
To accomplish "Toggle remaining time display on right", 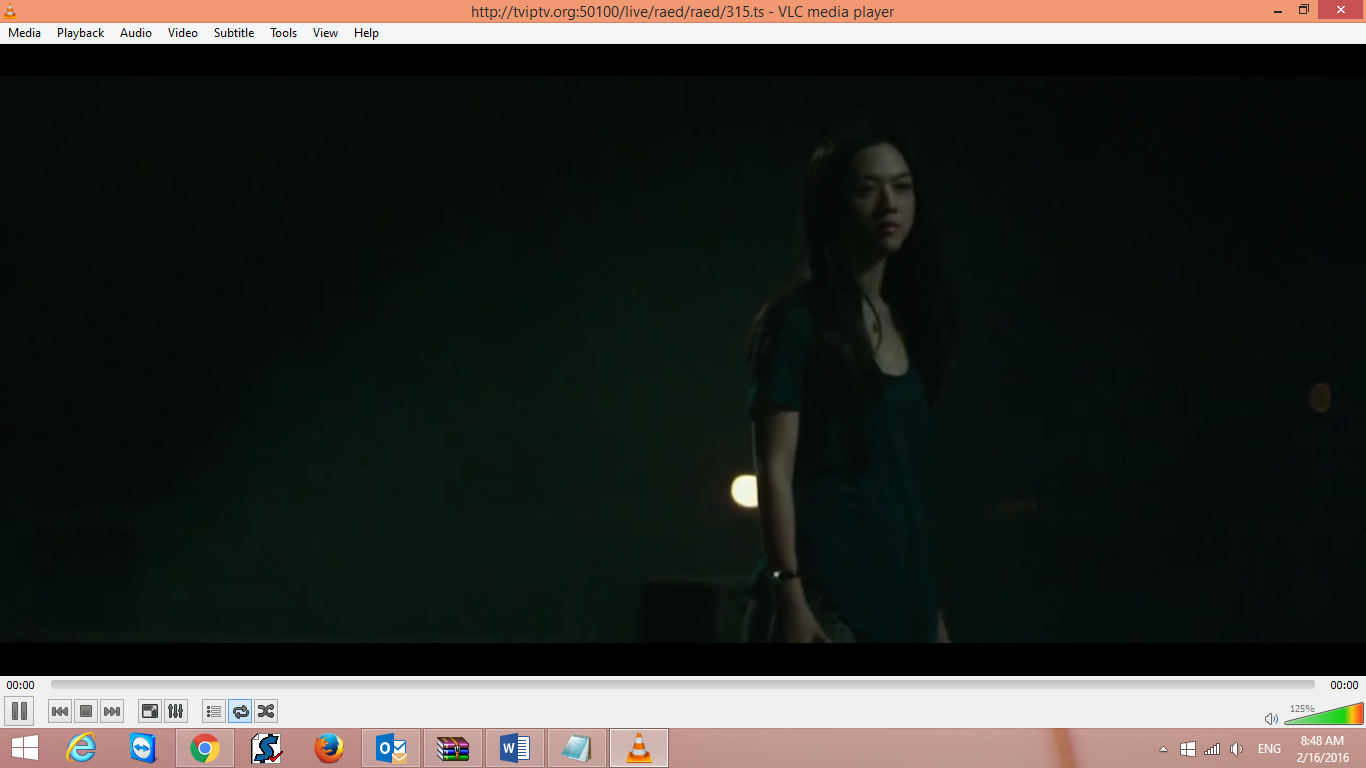I will pos(1344,685).
